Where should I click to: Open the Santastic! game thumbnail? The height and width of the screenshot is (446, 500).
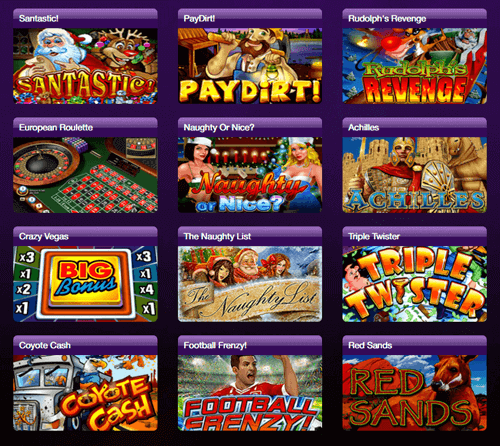85,66
